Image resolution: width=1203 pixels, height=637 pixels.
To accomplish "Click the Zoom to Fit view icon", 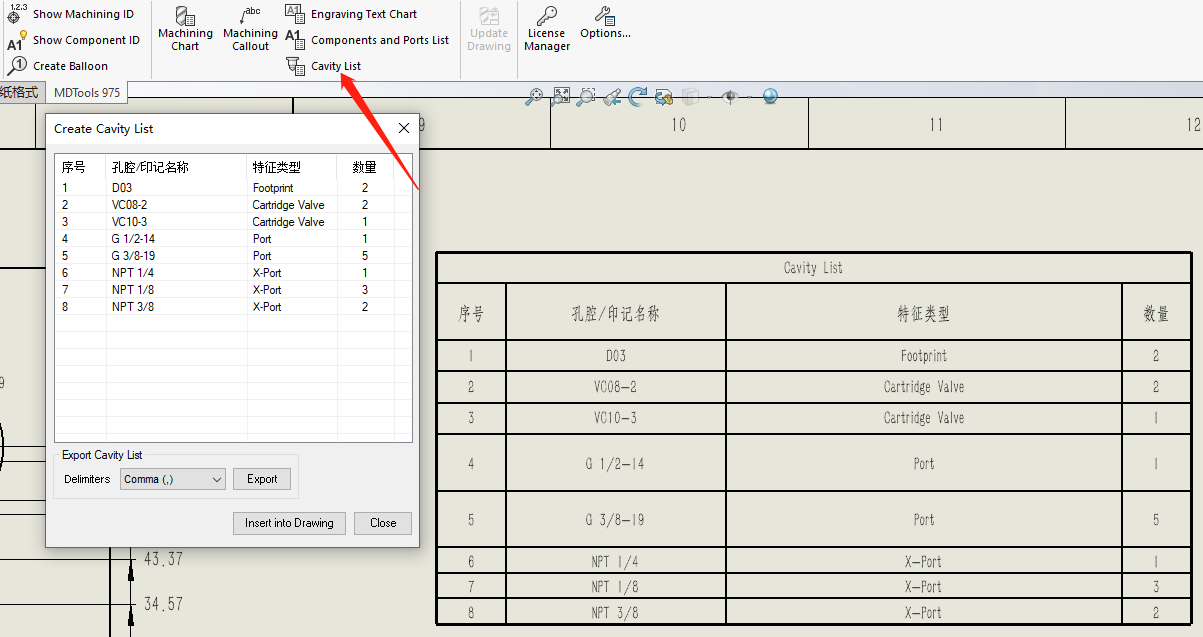I will 561,96.
